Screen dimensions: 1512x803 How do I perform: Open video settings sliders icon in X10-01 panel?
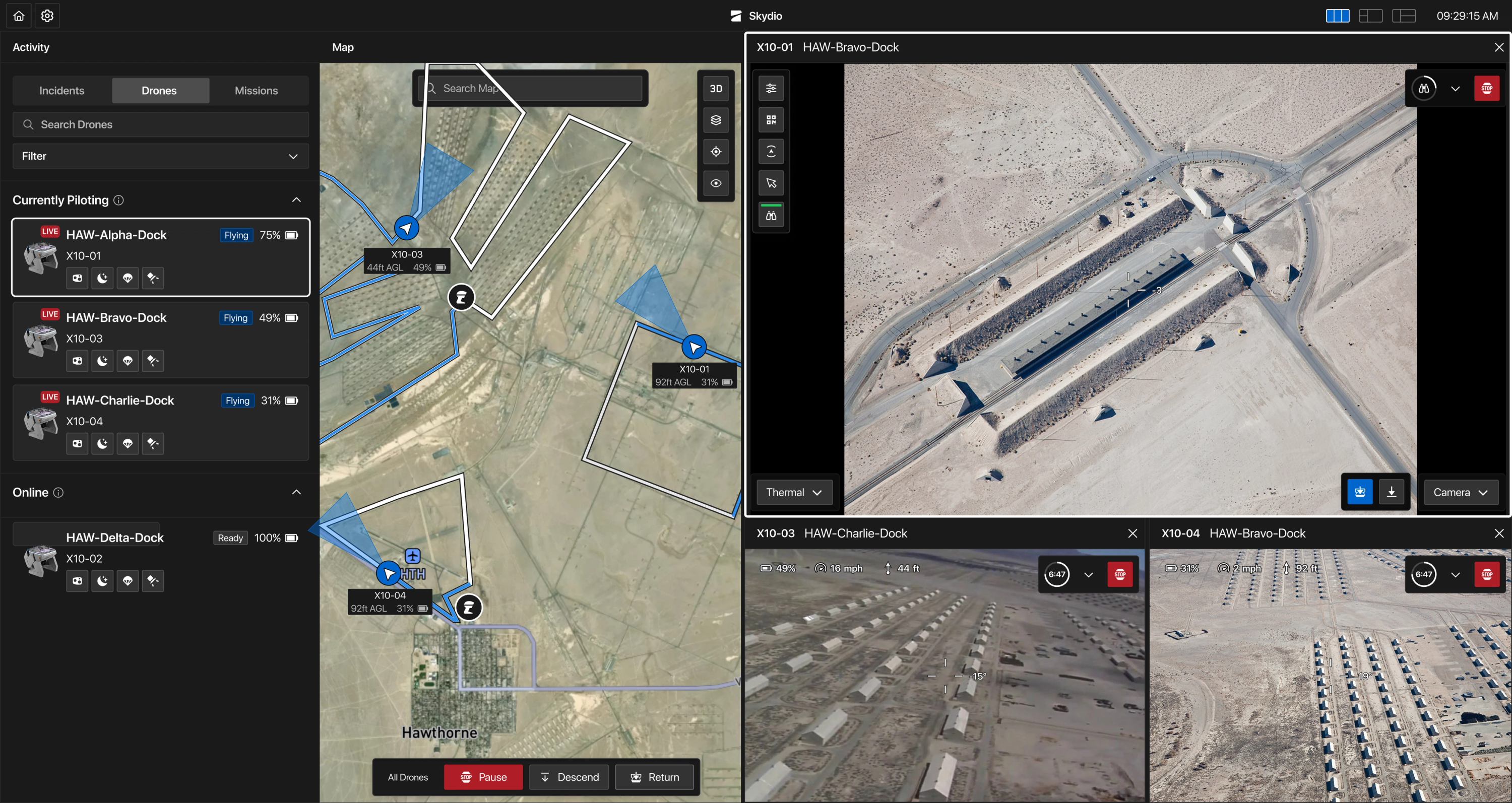click(x=771, y=89)
